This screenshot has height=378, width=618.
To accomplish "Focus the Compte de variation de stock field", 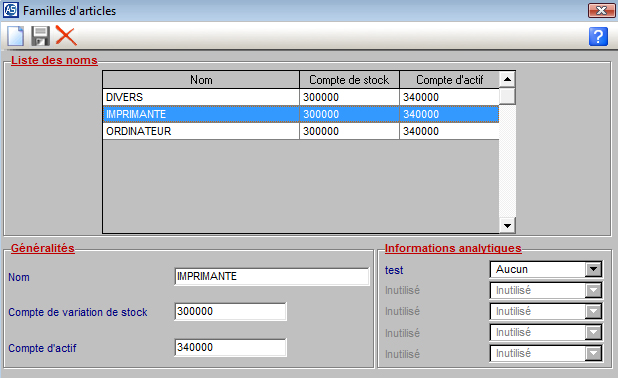I will (230, 311).
